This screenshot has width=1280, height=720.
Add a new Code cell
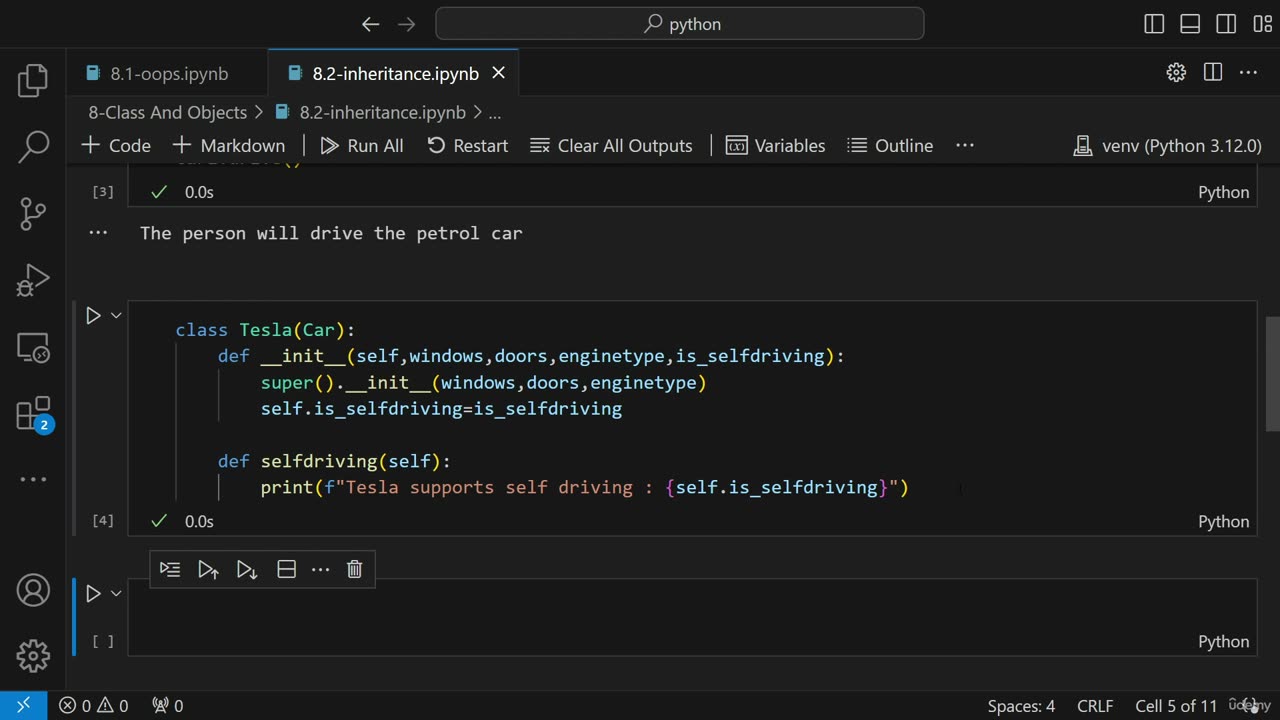coord(116,146)
